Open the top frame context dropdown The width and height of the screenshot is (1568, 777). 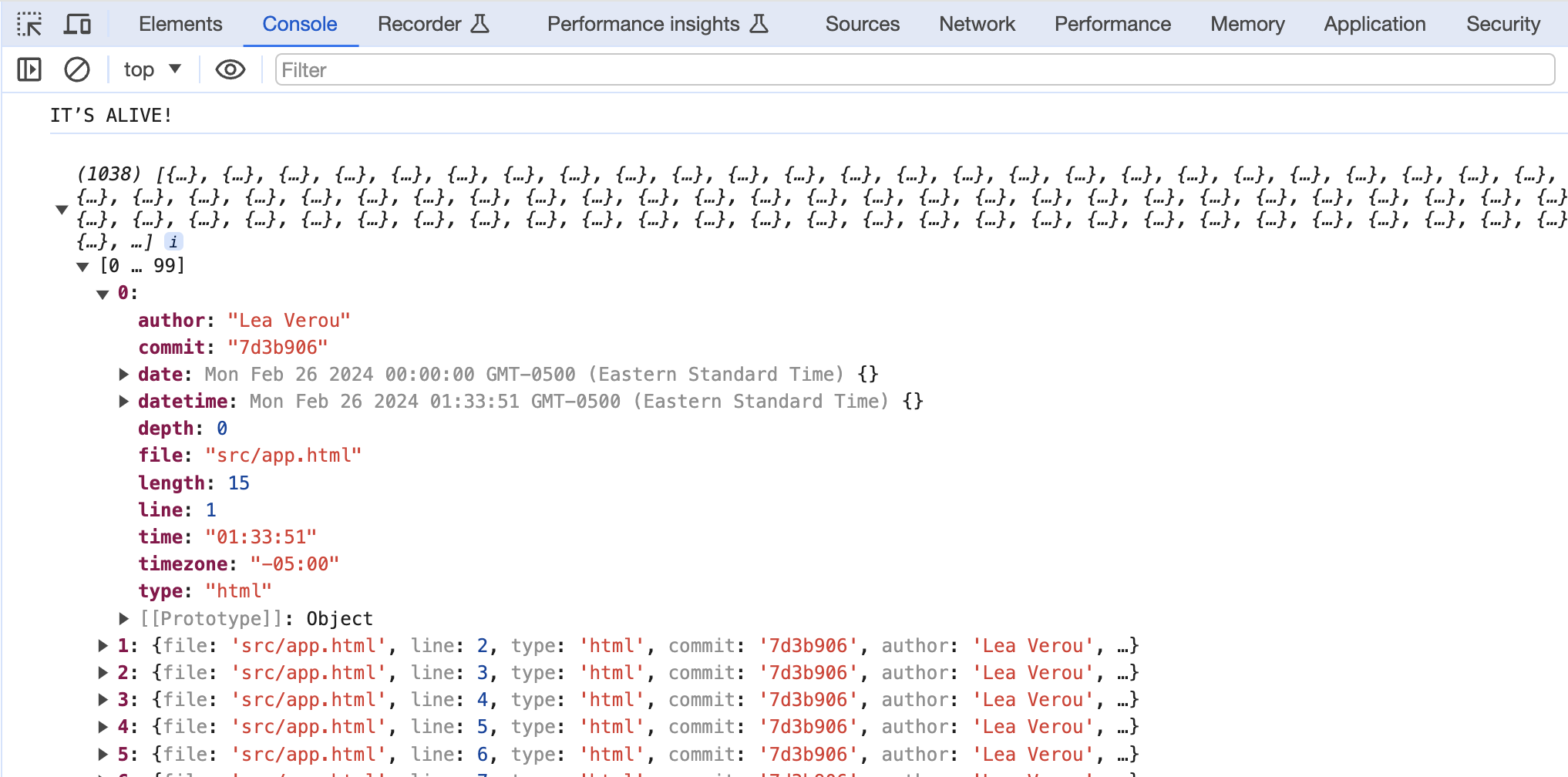click(x=151, y=69)
